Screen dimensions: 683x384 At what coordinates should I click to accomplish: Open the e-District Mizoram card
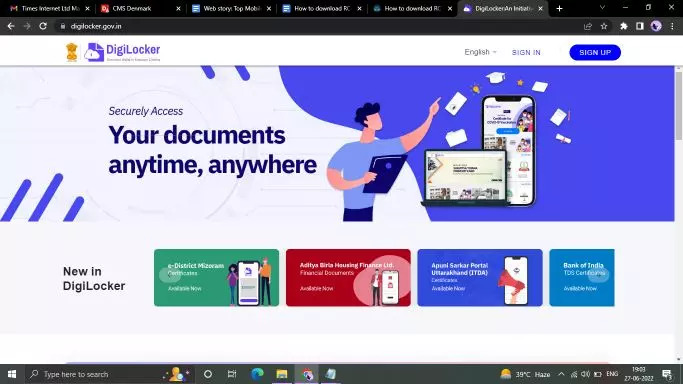(x=216, y=277)
